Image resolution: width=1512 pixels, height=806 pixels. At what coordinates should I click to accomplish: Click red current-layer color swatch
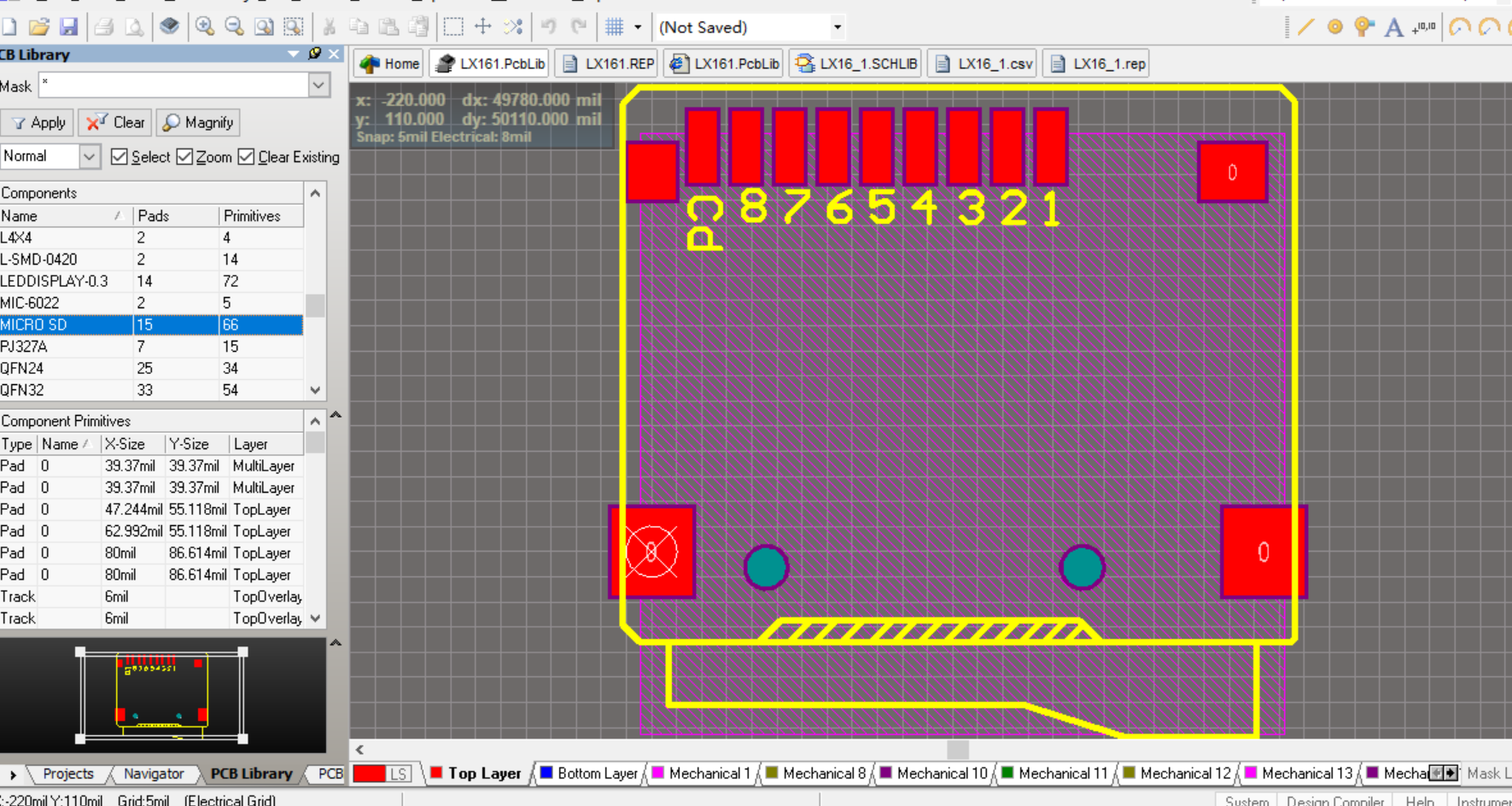click(369, 774)
